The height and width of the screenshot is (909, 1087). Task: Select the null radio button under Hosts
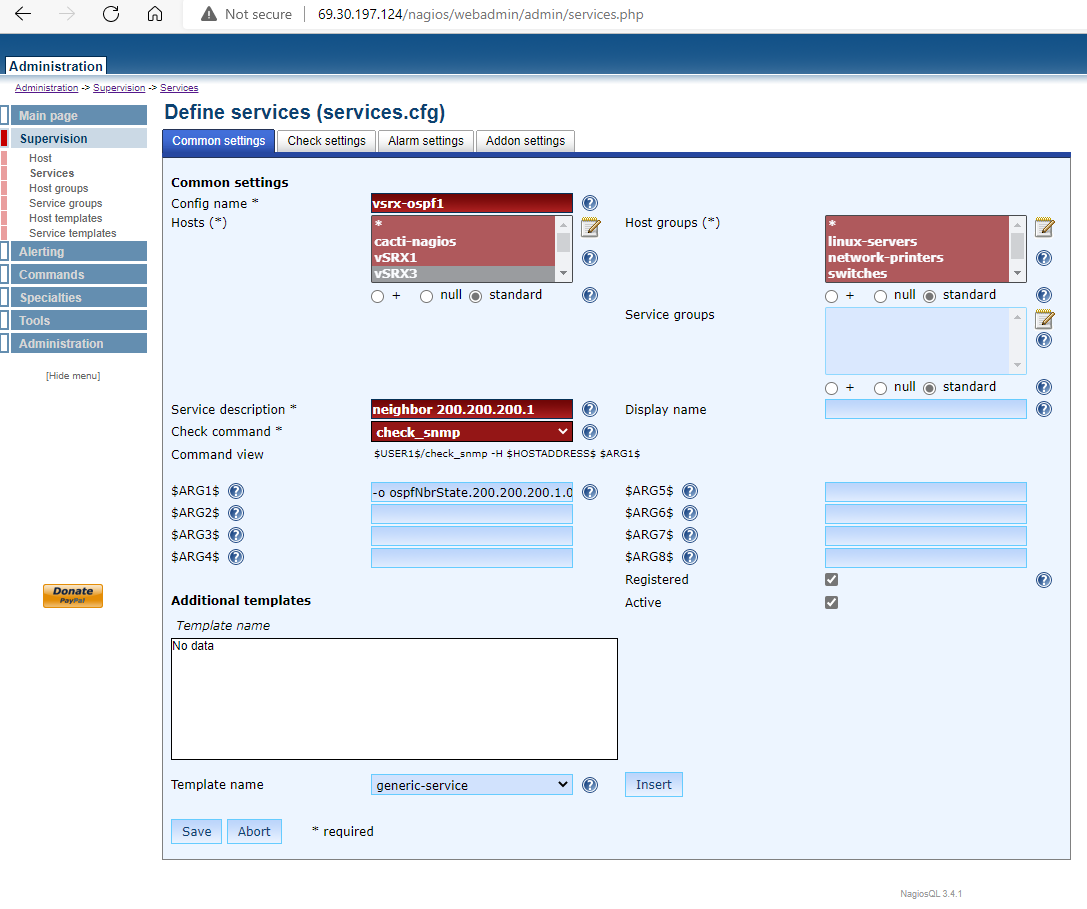427,296
